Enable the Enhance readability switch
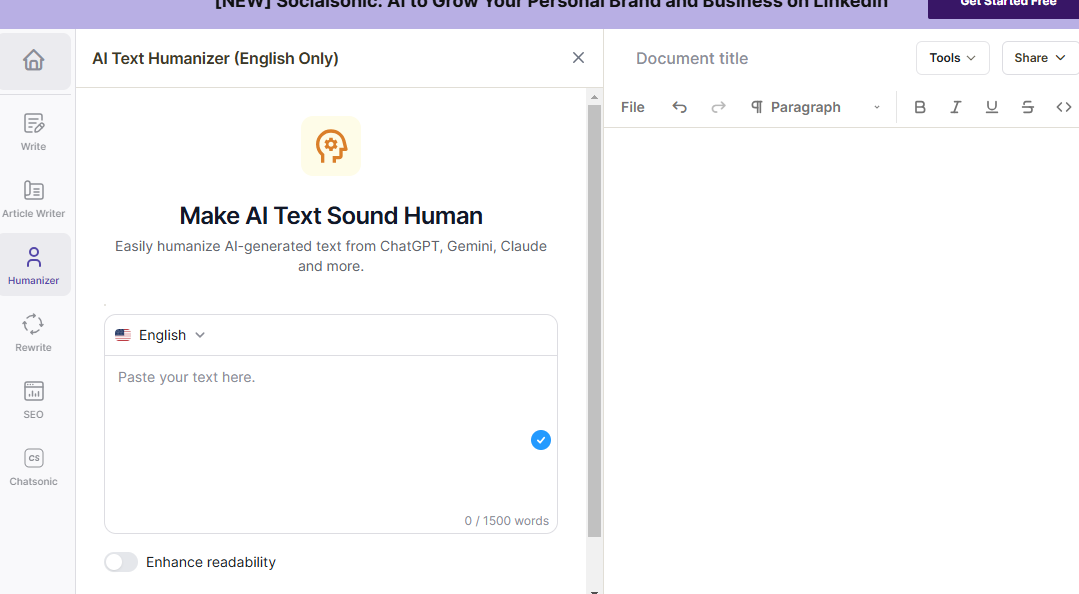The width and height of the screenshot is (1079, 594). [x=121, y=562]
